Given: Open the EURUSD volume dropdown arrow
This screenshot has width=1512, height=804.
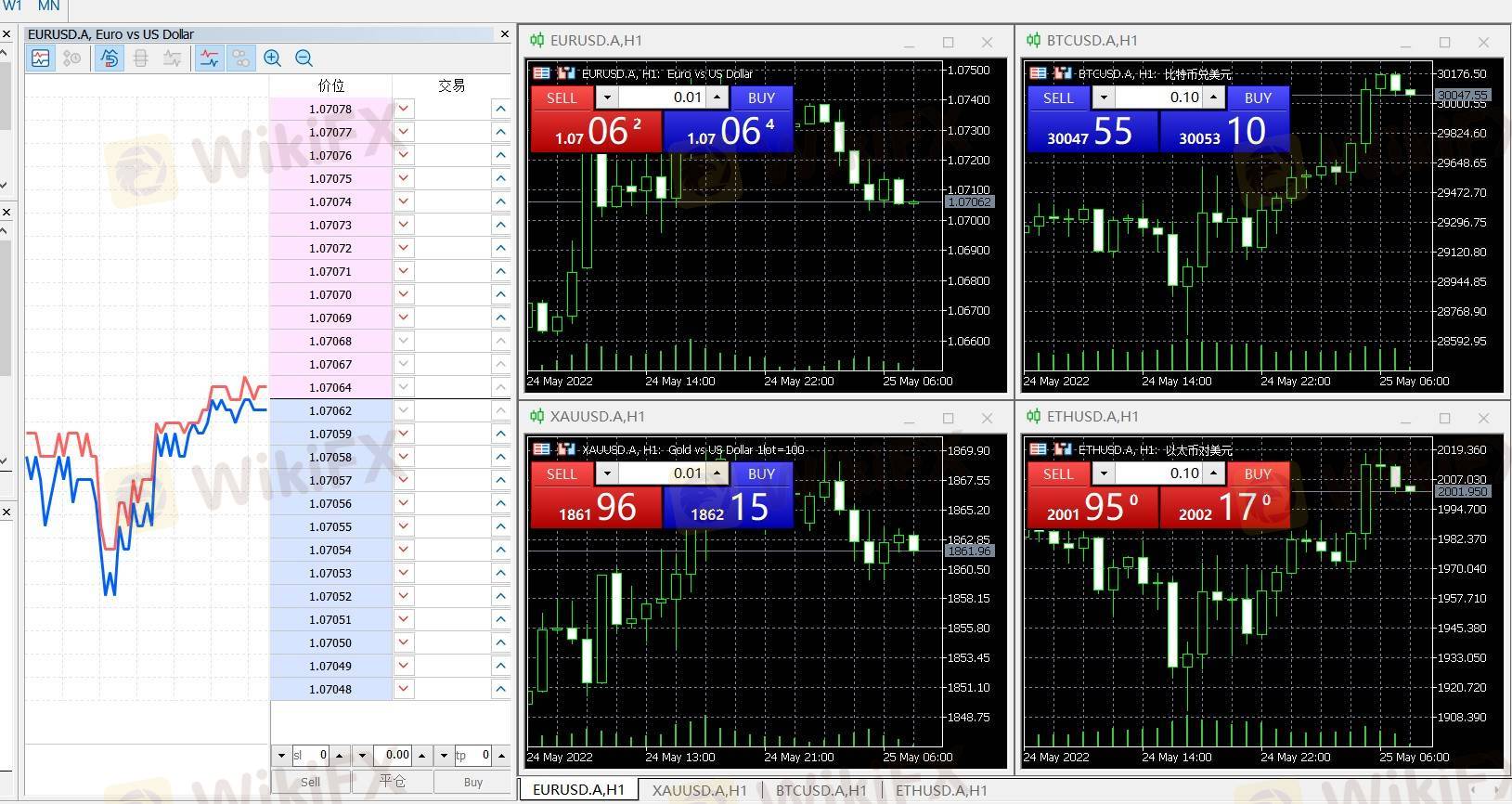Looking at the screenshot, I should (x=607, y=97).
